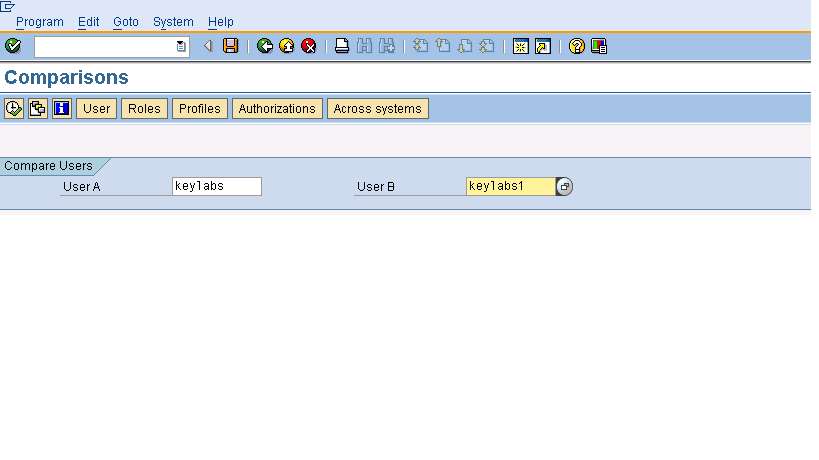Screen dimensions: 819x460
Task: Open the Help menu
Action: point(220,22)
